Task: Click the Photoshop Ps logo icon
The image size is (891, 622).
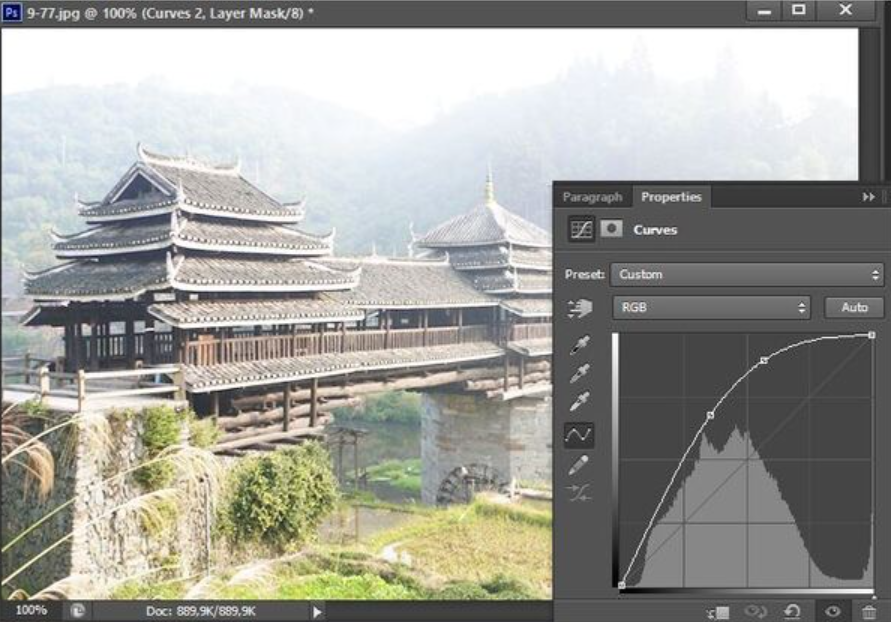Action: pos(11,12)
